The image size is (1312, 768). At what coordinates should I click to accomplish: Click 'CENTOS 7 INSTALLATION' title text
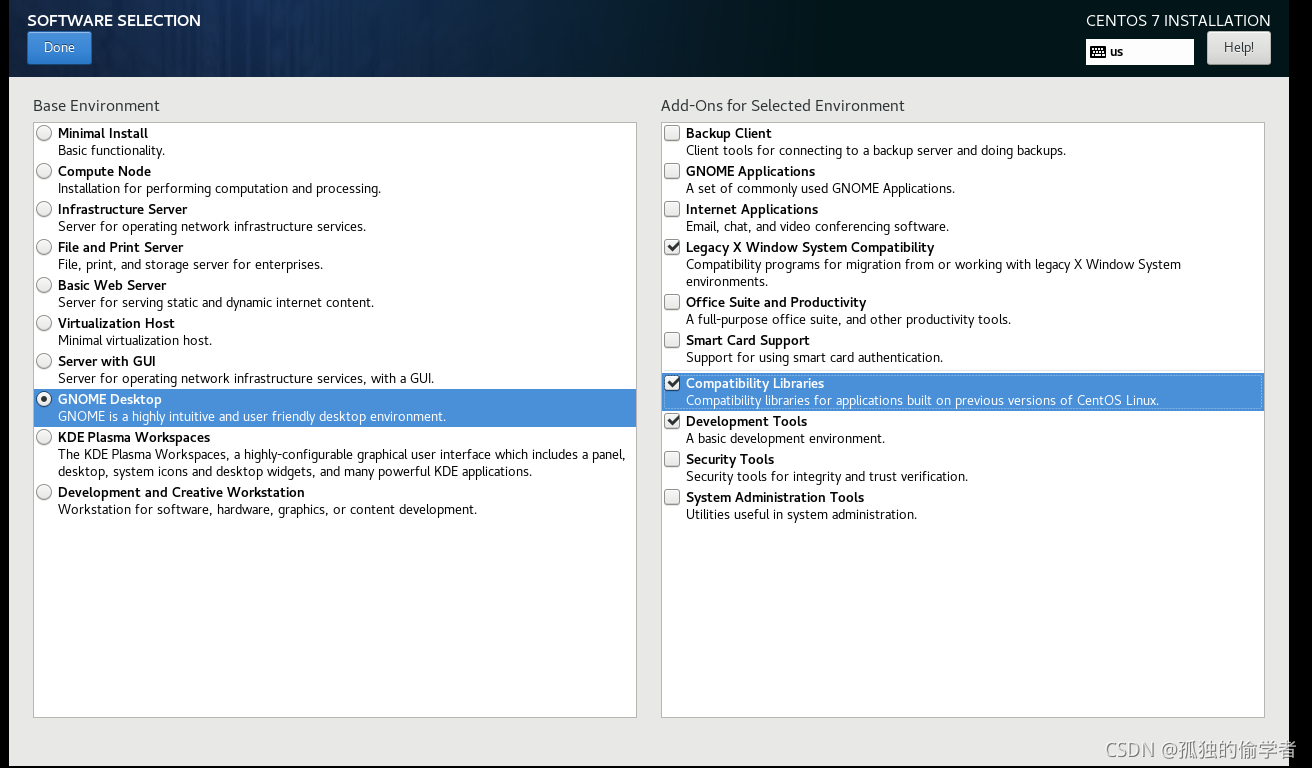pyautogui.click(x=1178, y=20)
